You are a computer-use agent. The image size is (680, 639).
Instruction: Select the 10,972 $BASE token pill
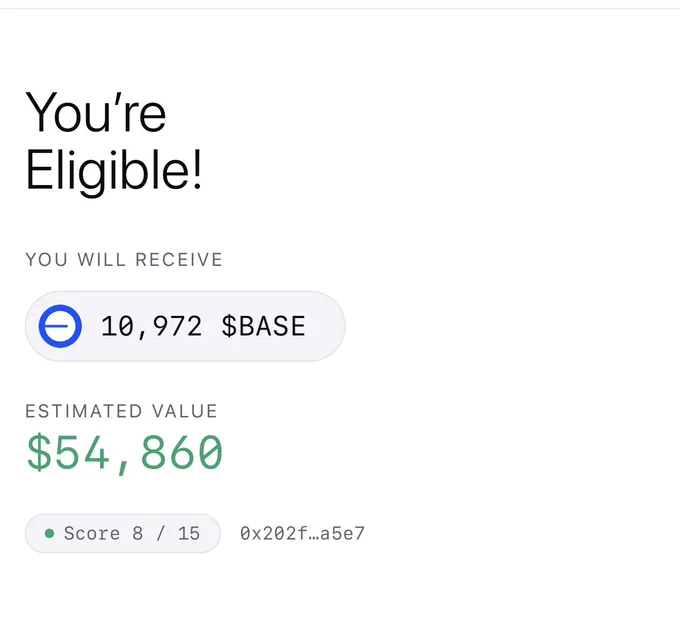[185, 326]
